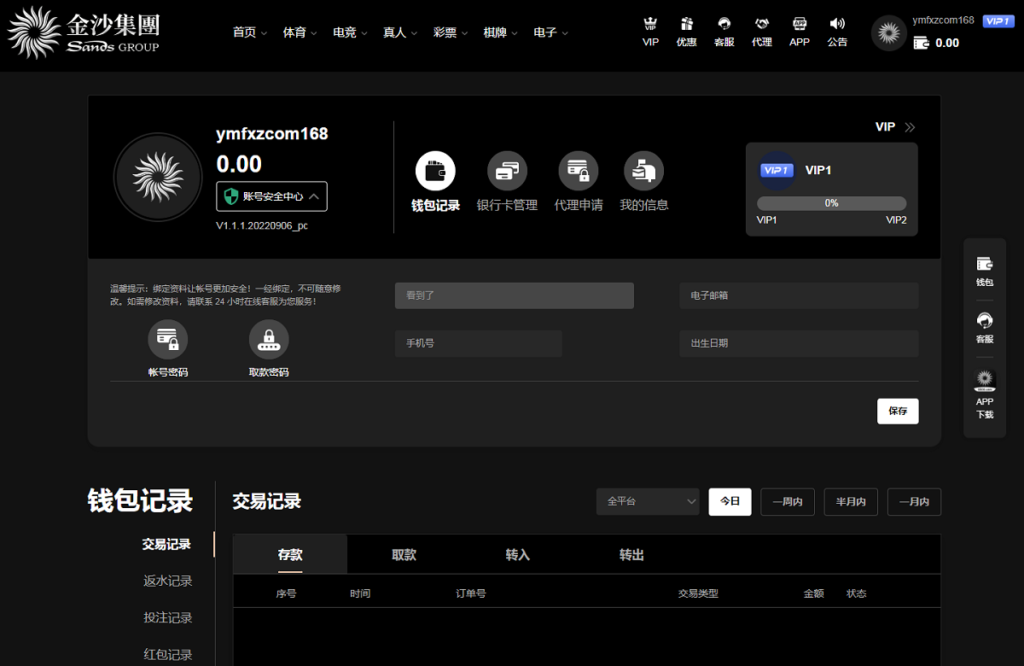Open the 全平台 platform dropdown
This screenshot has width=1024, height=666.
click(x=647, y=501)
